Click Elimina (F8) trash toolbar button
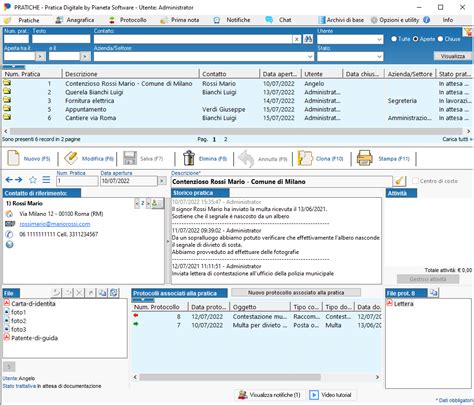Image resolution: width=474 pixels, height=405 pixels. [205, 158]
